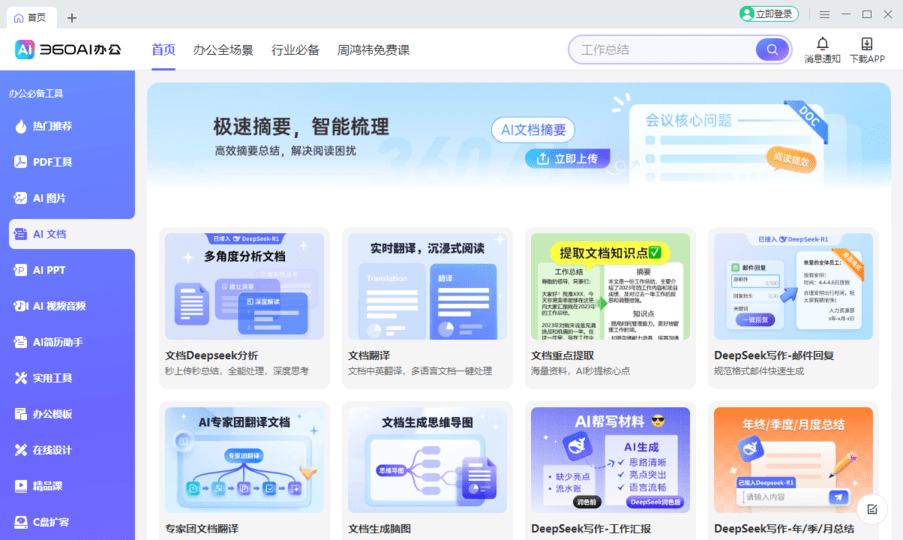Click the AI文档摘要 banner button
Screen dimensions: 903x540
point(533,130)
